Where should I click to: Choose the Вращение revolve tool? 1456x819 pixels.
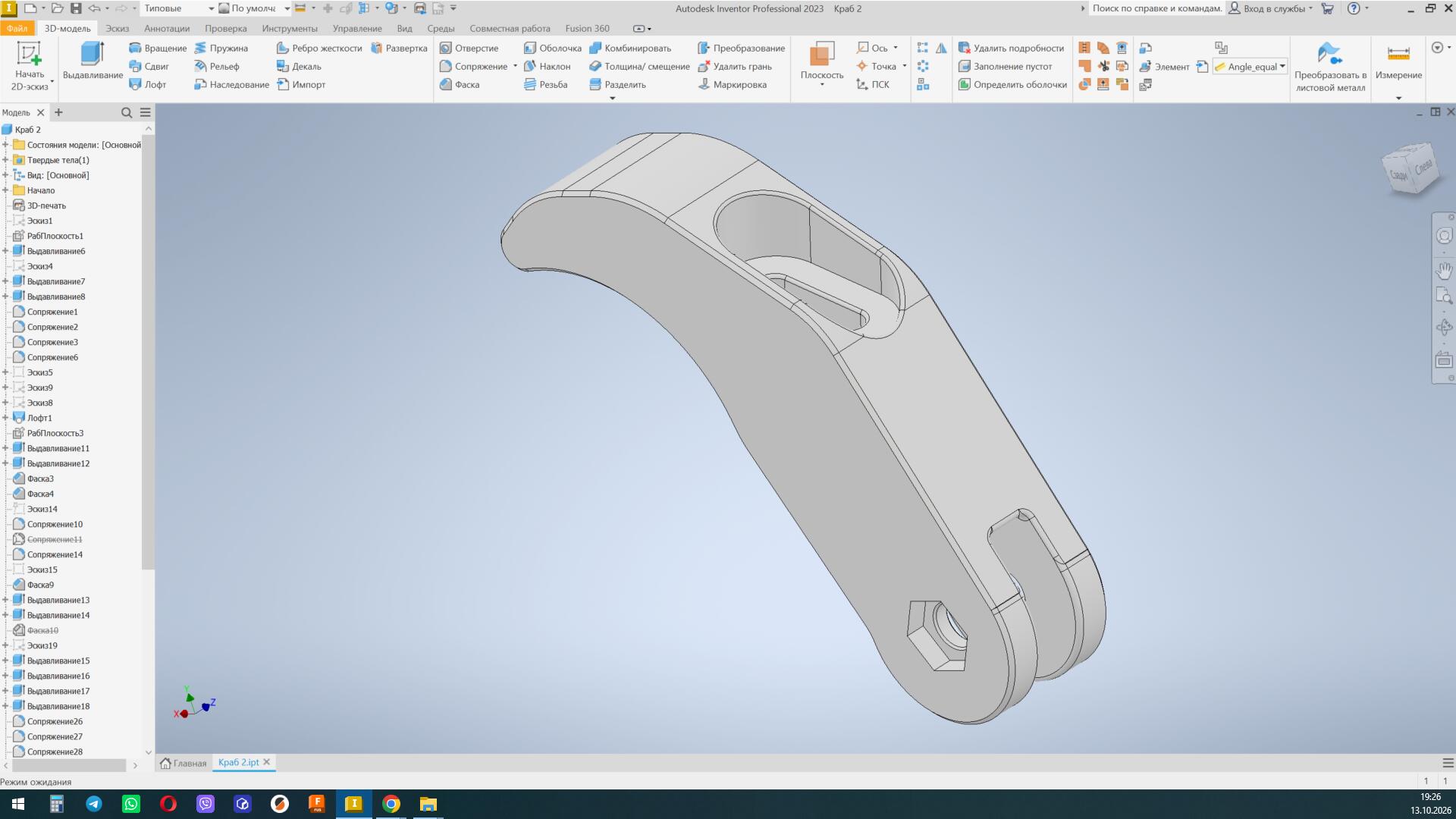point(158,48)
